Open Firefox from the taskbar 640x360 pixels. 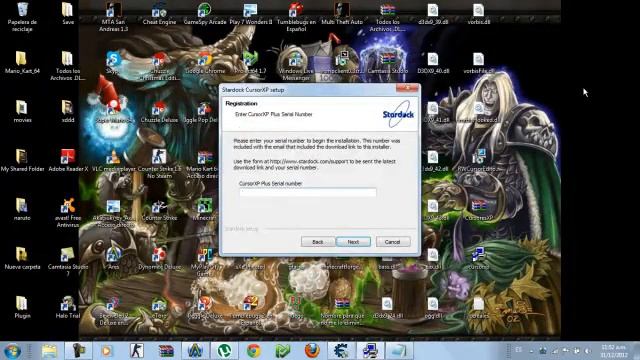pyautogui.click(x=312, y=351)
